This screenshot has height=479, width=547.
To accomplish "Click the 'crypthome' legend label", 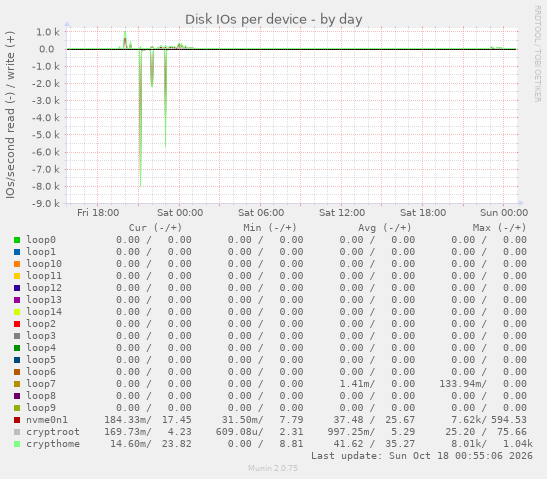I will point(53,444).
